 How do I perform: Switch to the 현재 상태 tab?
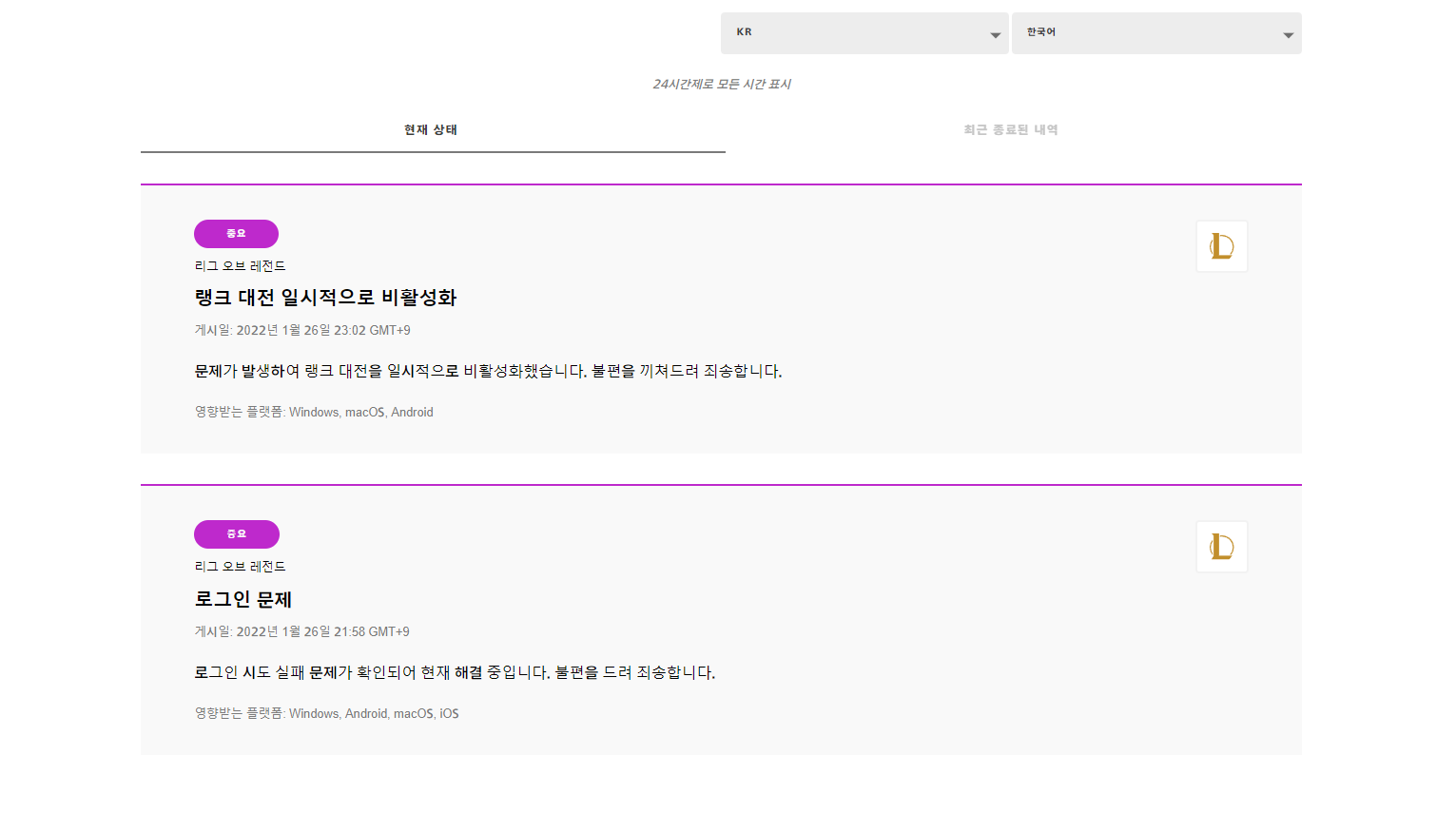tap(433, 130)
